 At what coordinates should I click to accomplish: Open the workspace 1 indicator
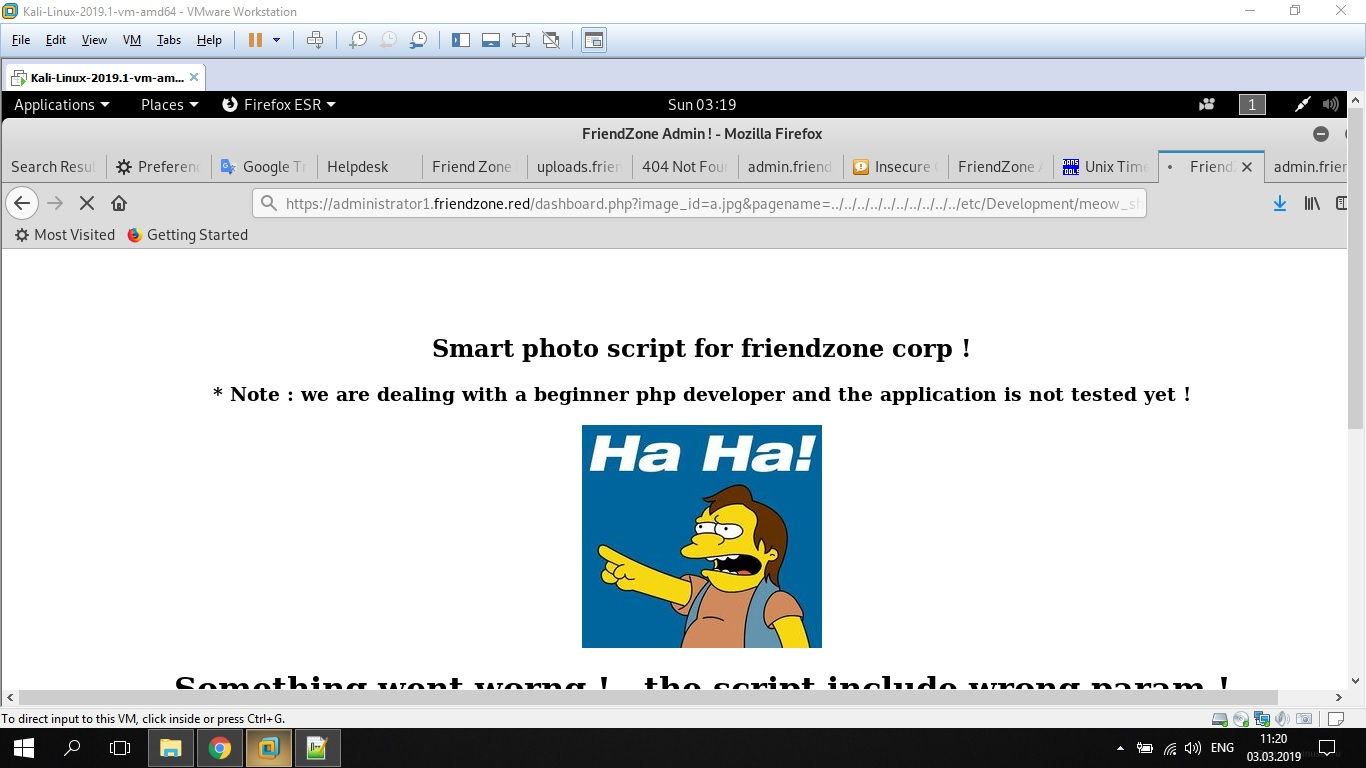(x=1252, y=104)
